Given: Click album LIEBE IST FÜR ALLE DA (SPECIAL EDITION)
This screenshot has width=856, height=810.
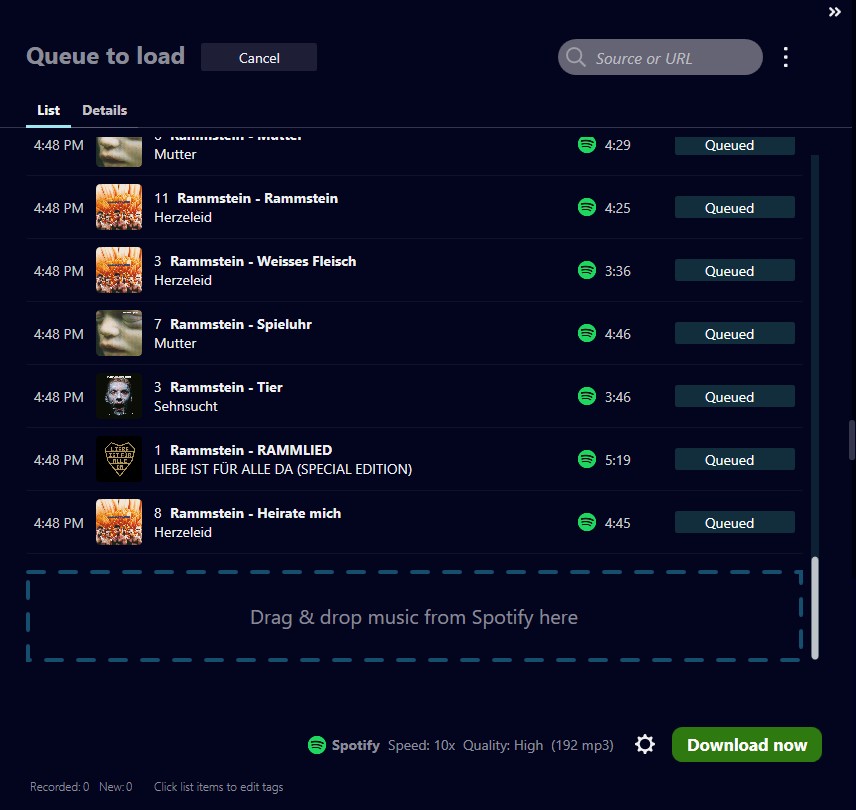Looking at the screenshot, I should point(283,469).
